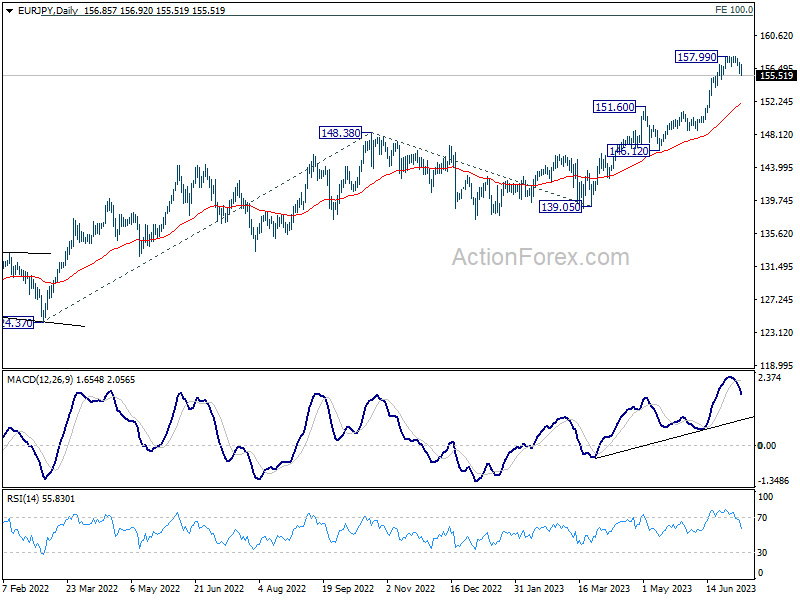Screen dimensions: 800x600
Task: Select the MACD(12,26,9) indicator label
Action: (x=40, y=380)
